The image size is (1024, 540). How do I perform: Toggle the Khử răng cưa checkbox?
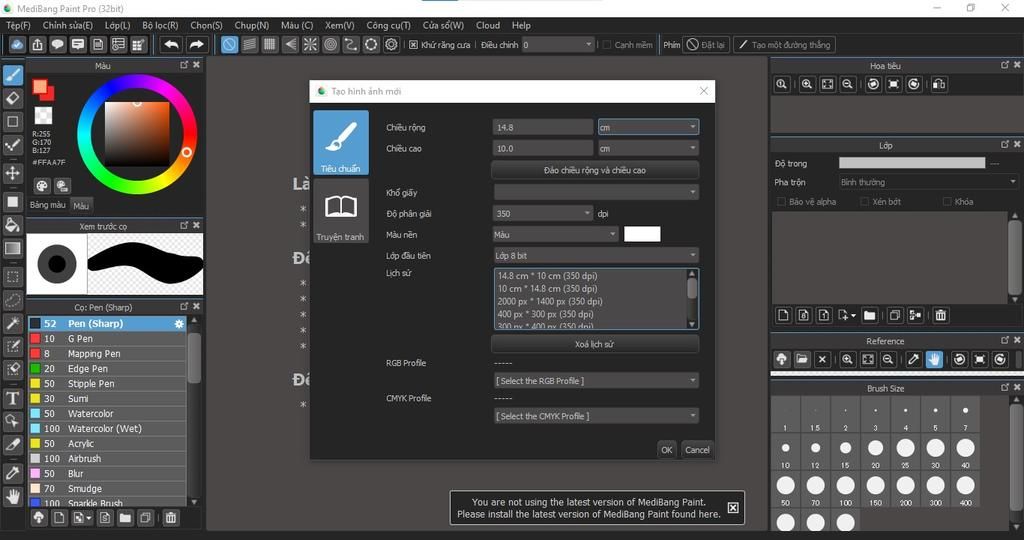click(413, 45)
